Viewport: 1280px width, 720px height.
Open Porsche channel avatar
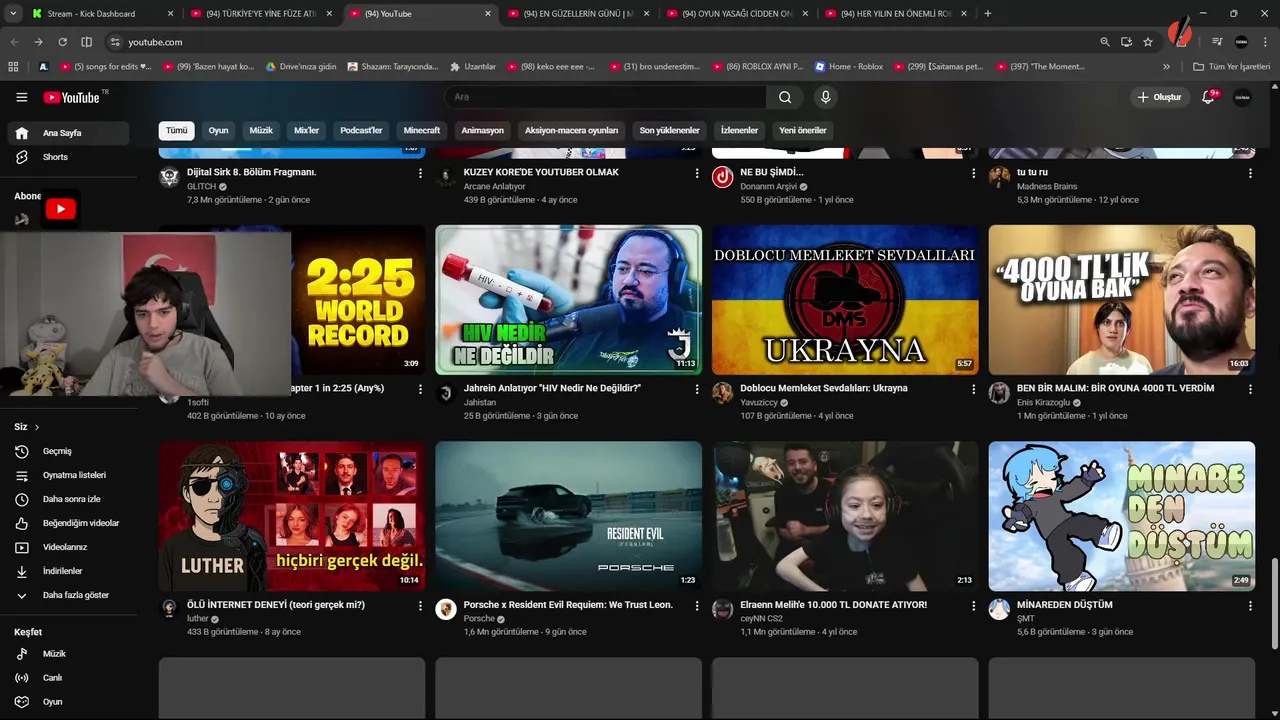[x=446, y=609]
